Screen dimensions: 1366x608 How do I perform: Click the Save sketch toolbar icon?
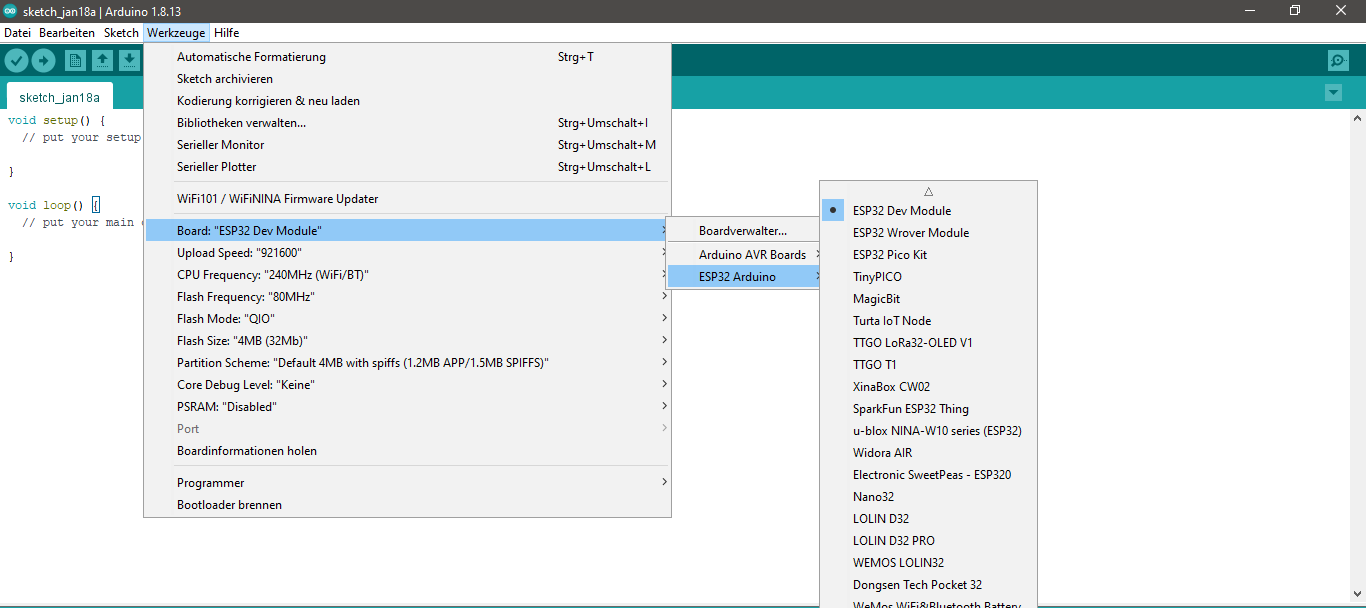(x=129, y=60)
